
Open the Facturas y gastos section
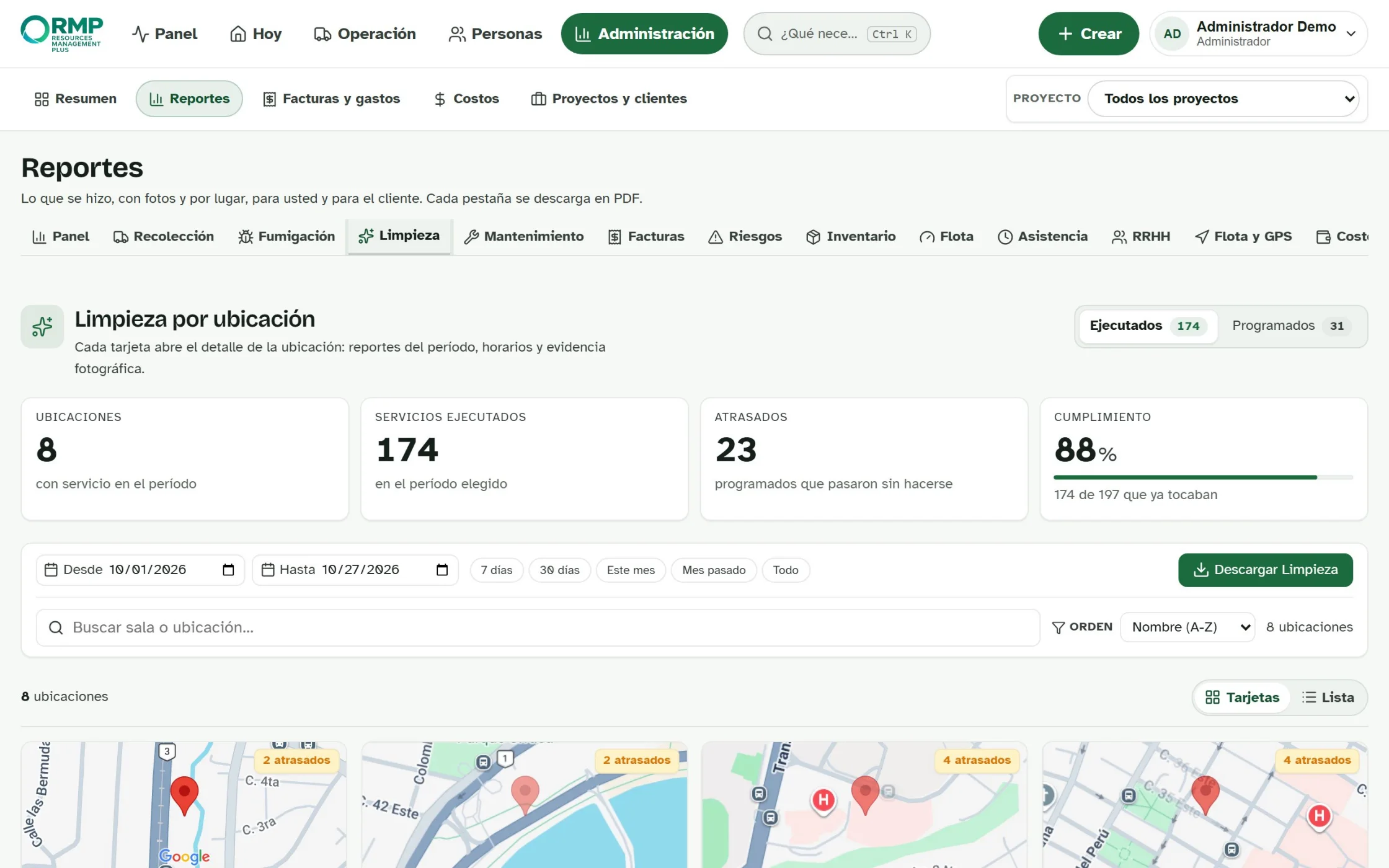point(331,99)
